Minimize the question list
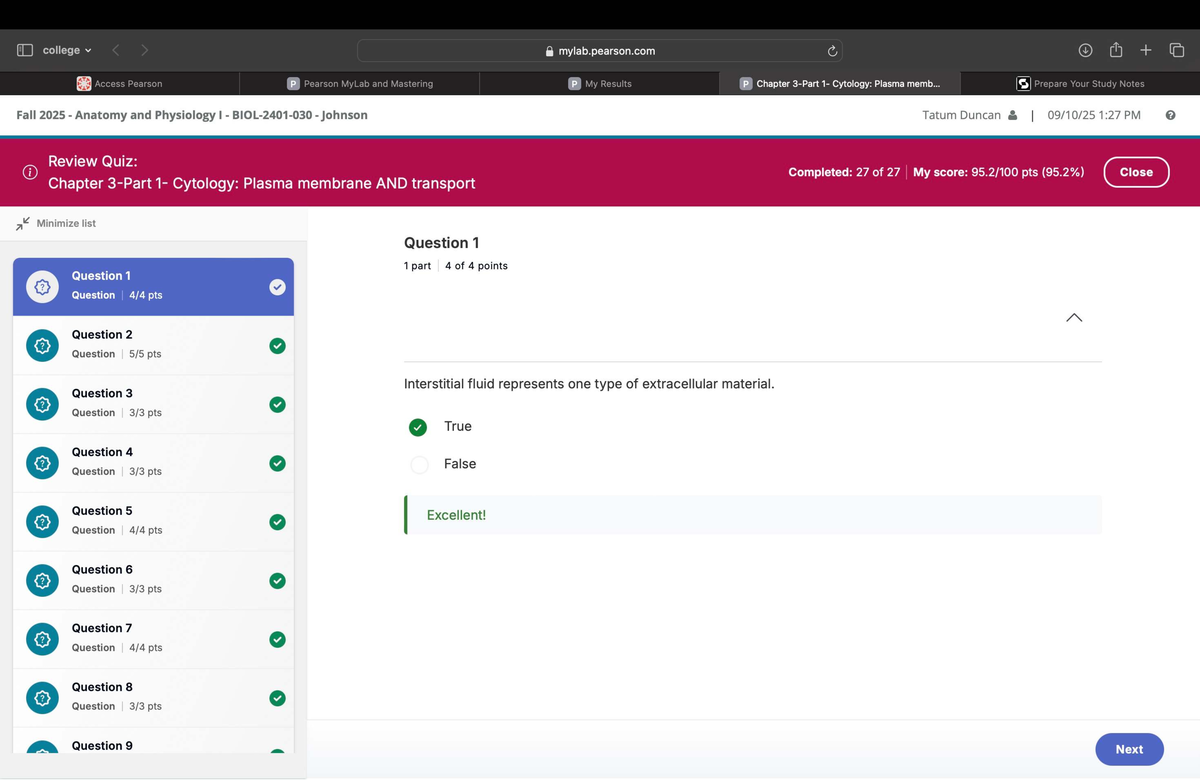 pyautogui.click(x=57, y=223)
